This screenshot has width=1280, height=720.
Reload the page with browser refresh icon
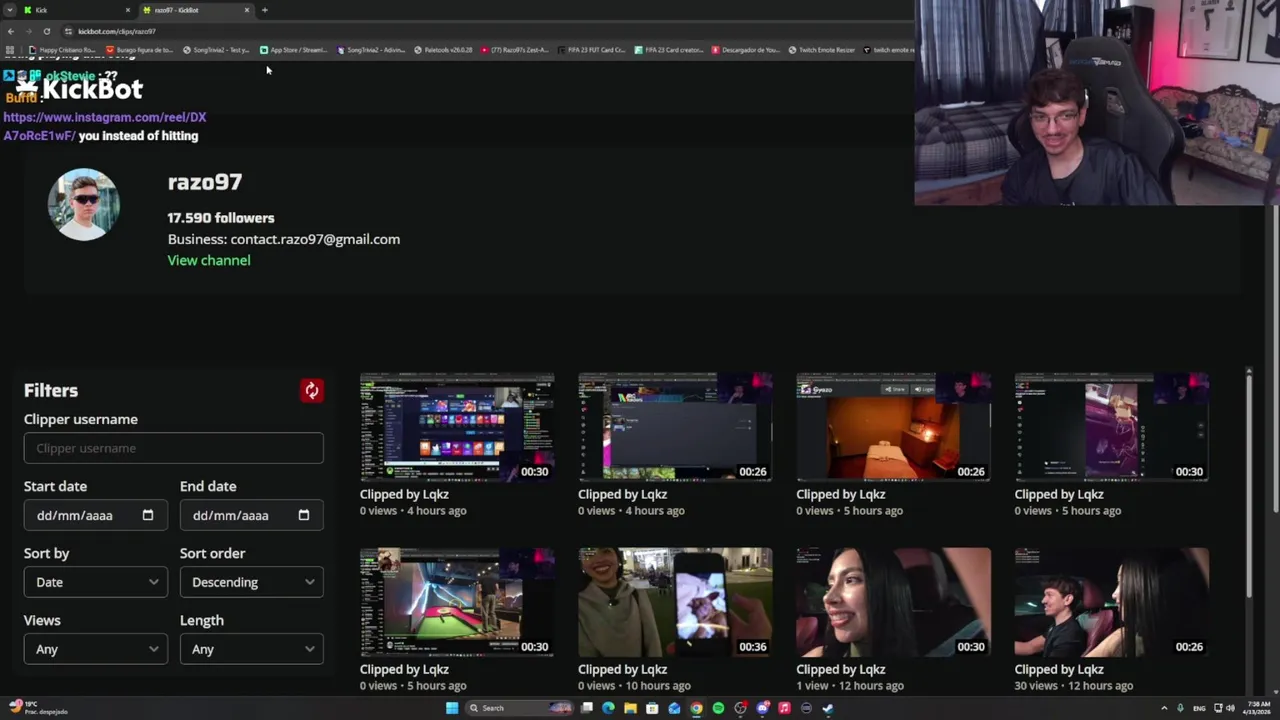[x=46, y=31]
